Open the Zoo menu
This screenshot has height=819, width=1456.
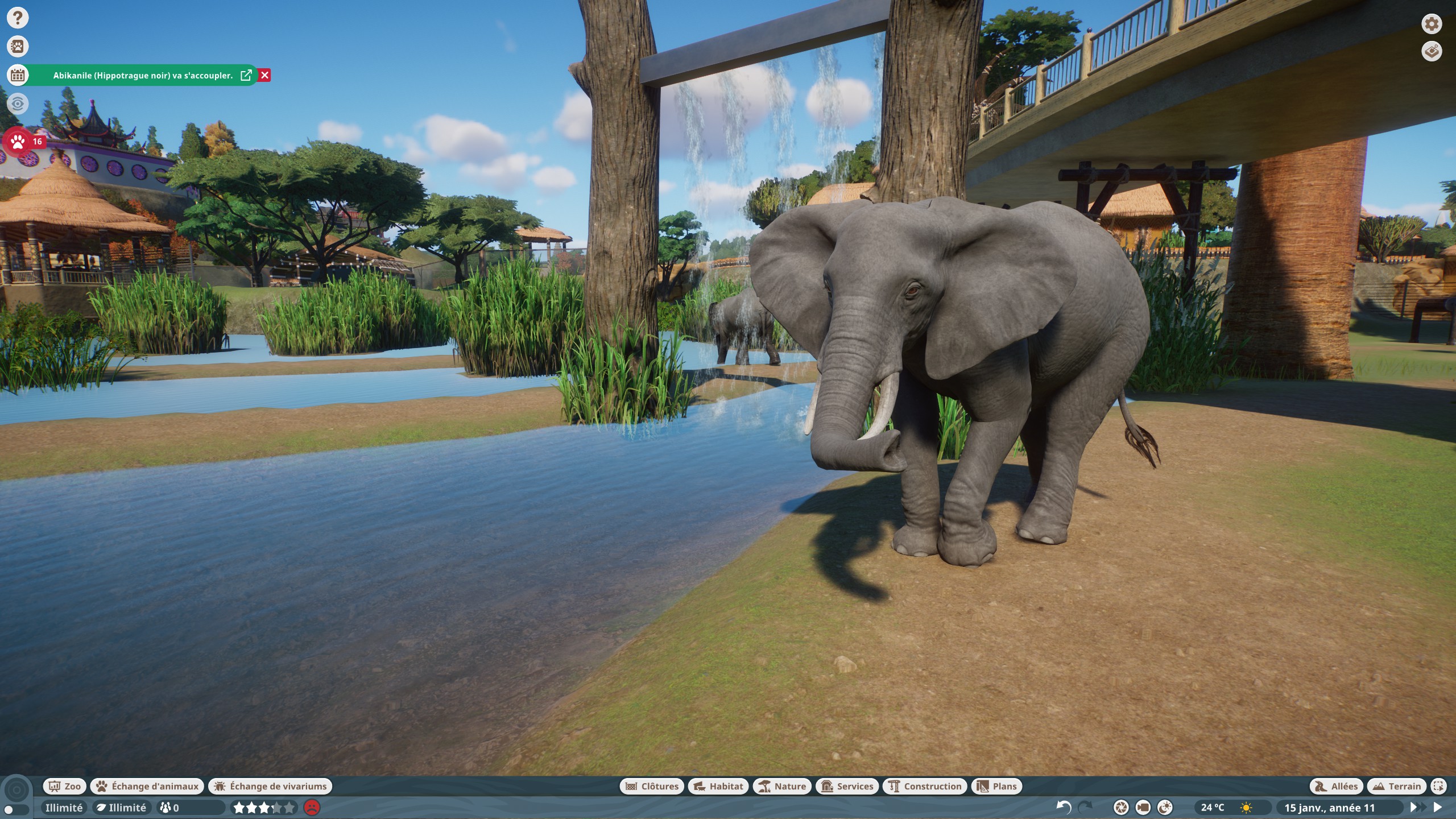(65, 786)
